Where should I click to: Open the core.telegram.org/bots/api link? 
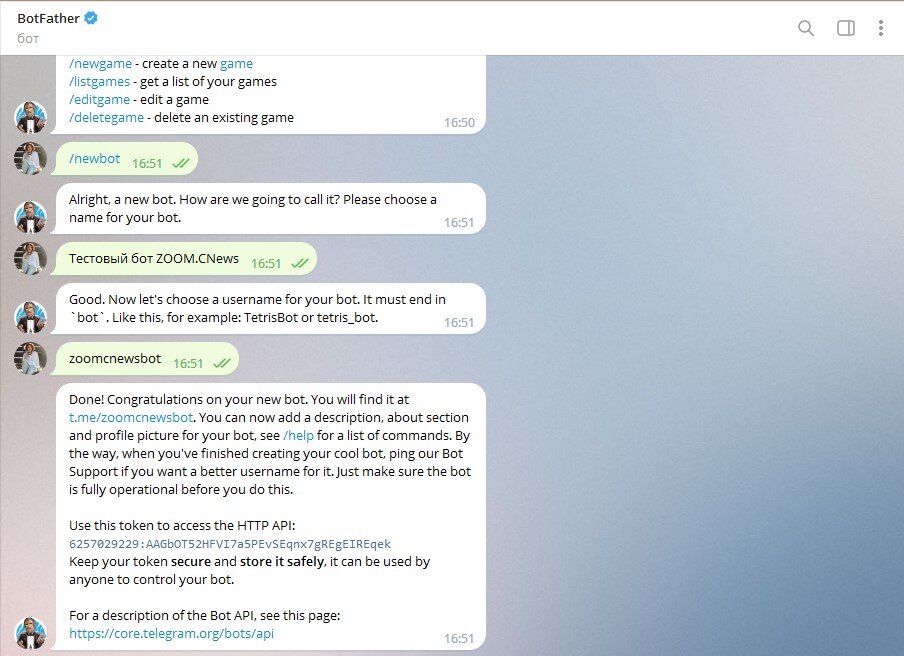click(171, 633)
